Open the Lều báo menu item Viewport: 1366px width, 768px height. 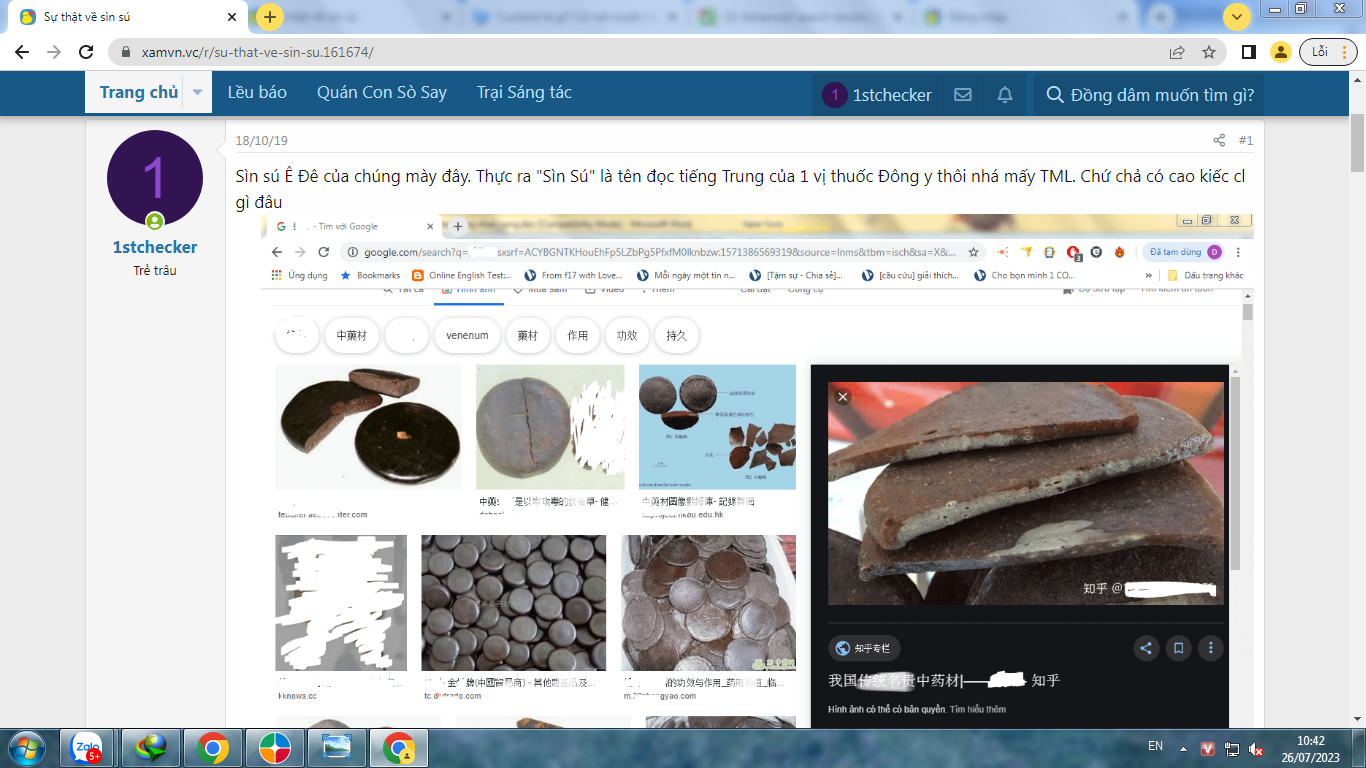pos(257,93)
